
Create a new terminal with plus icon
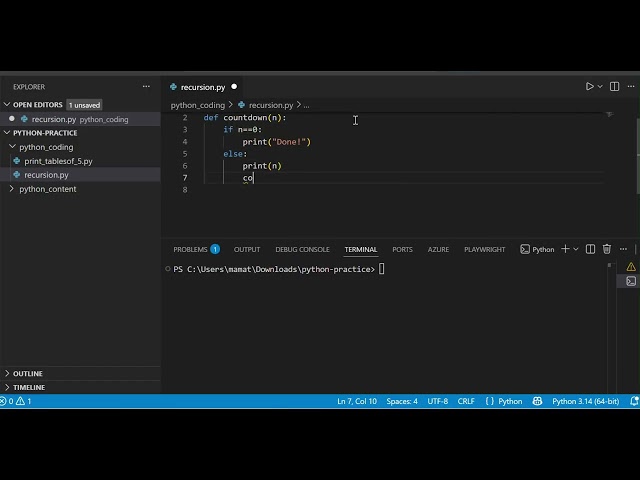(565, 249)
